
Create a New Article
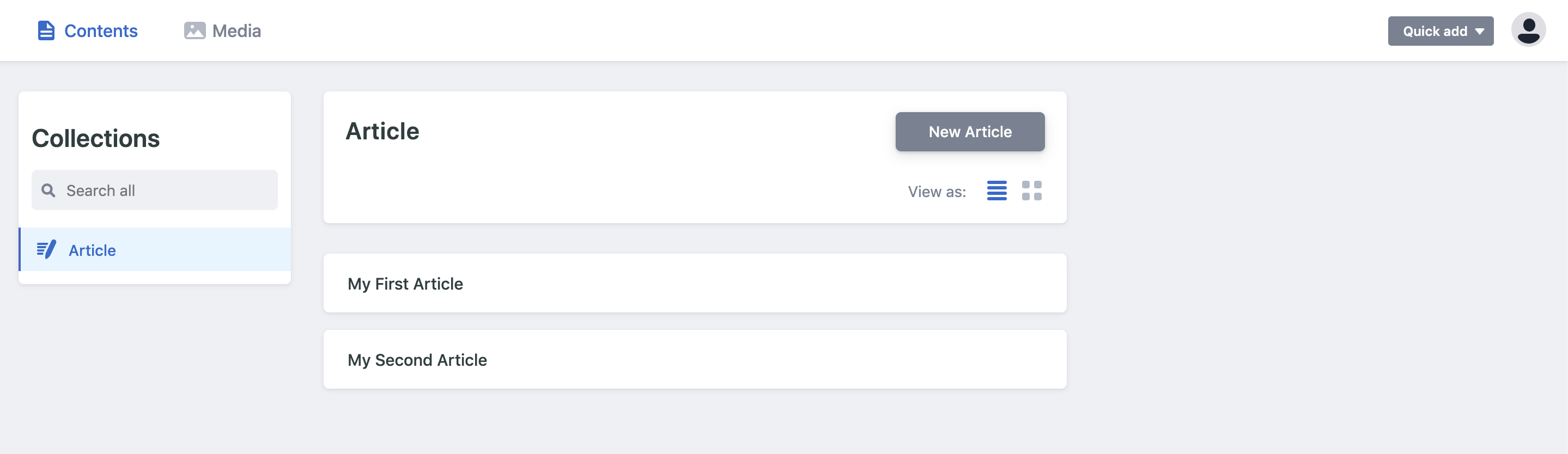point(969,131)
